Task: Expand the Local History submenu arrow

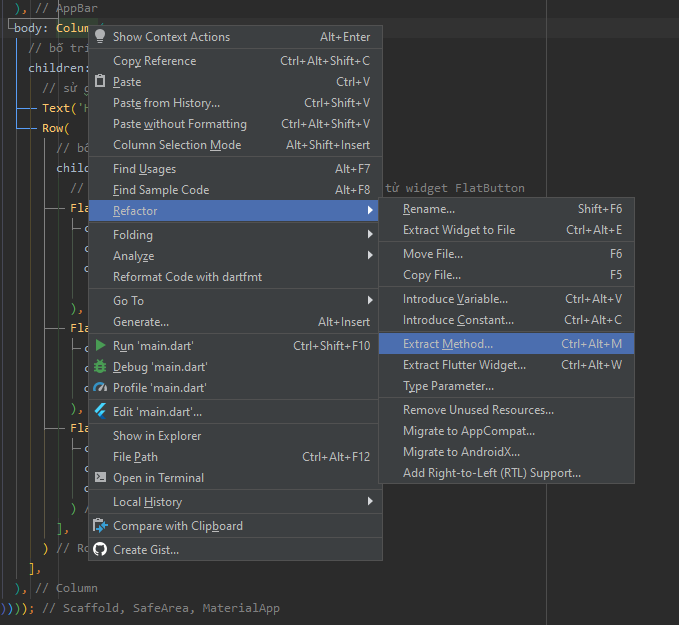Action: coord(370,502)
